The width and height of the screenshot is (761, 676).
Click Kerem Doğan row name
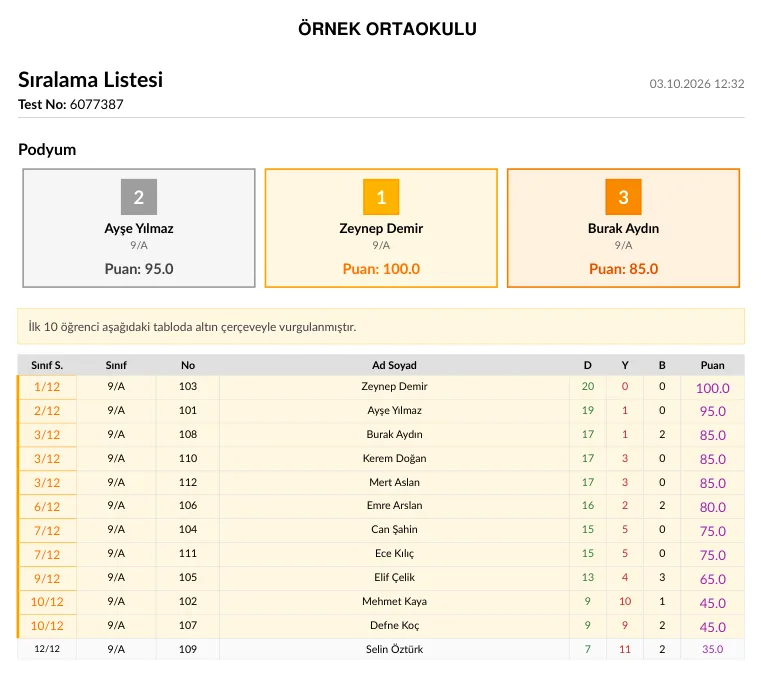coord(394,459)
